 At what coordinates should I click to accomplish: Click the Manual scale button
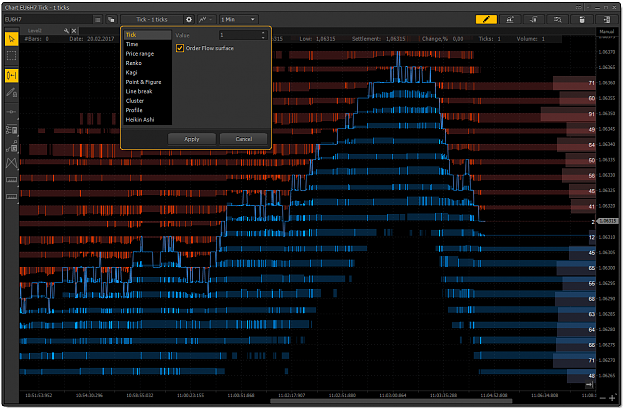coord(607,31)
